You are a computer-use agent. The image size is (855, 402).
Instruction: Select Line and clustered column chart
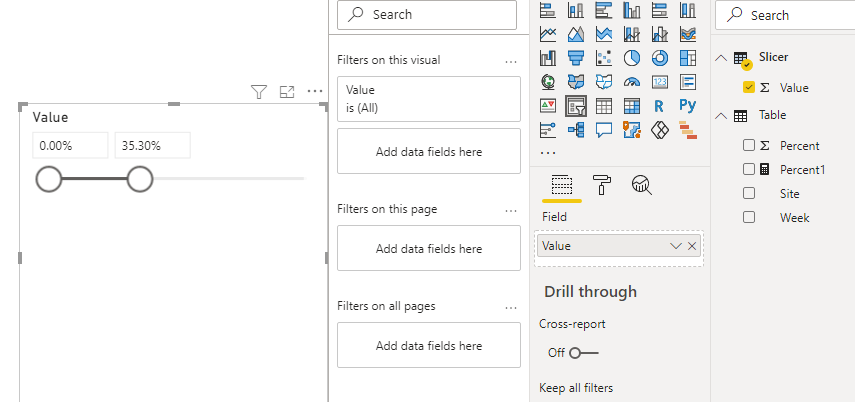660,34
